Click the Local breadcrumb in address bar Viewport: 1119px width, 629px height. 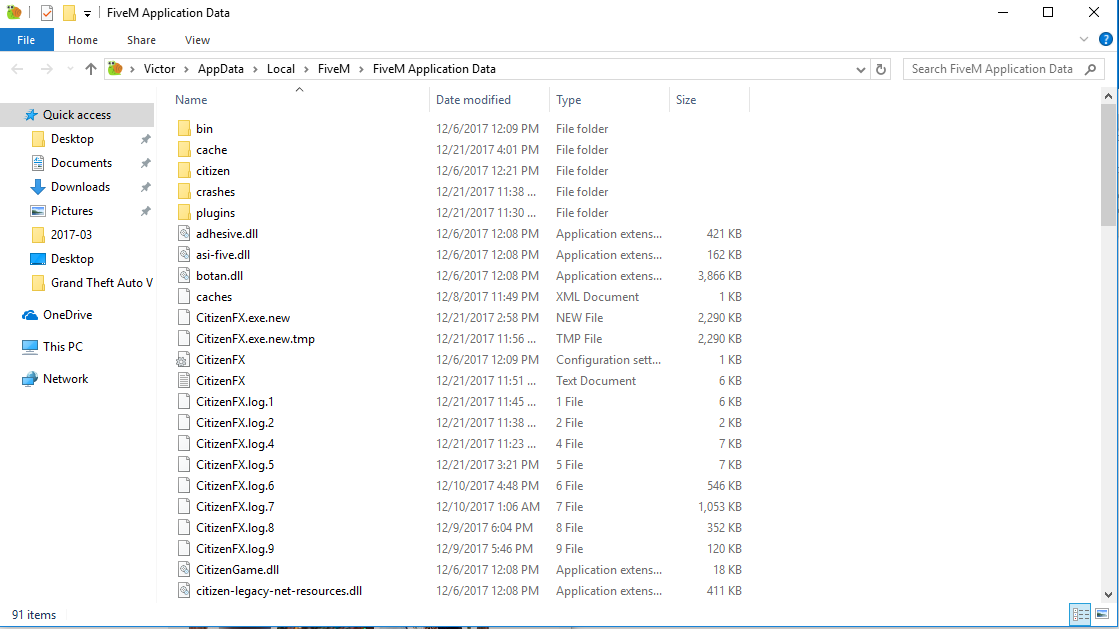280,69
